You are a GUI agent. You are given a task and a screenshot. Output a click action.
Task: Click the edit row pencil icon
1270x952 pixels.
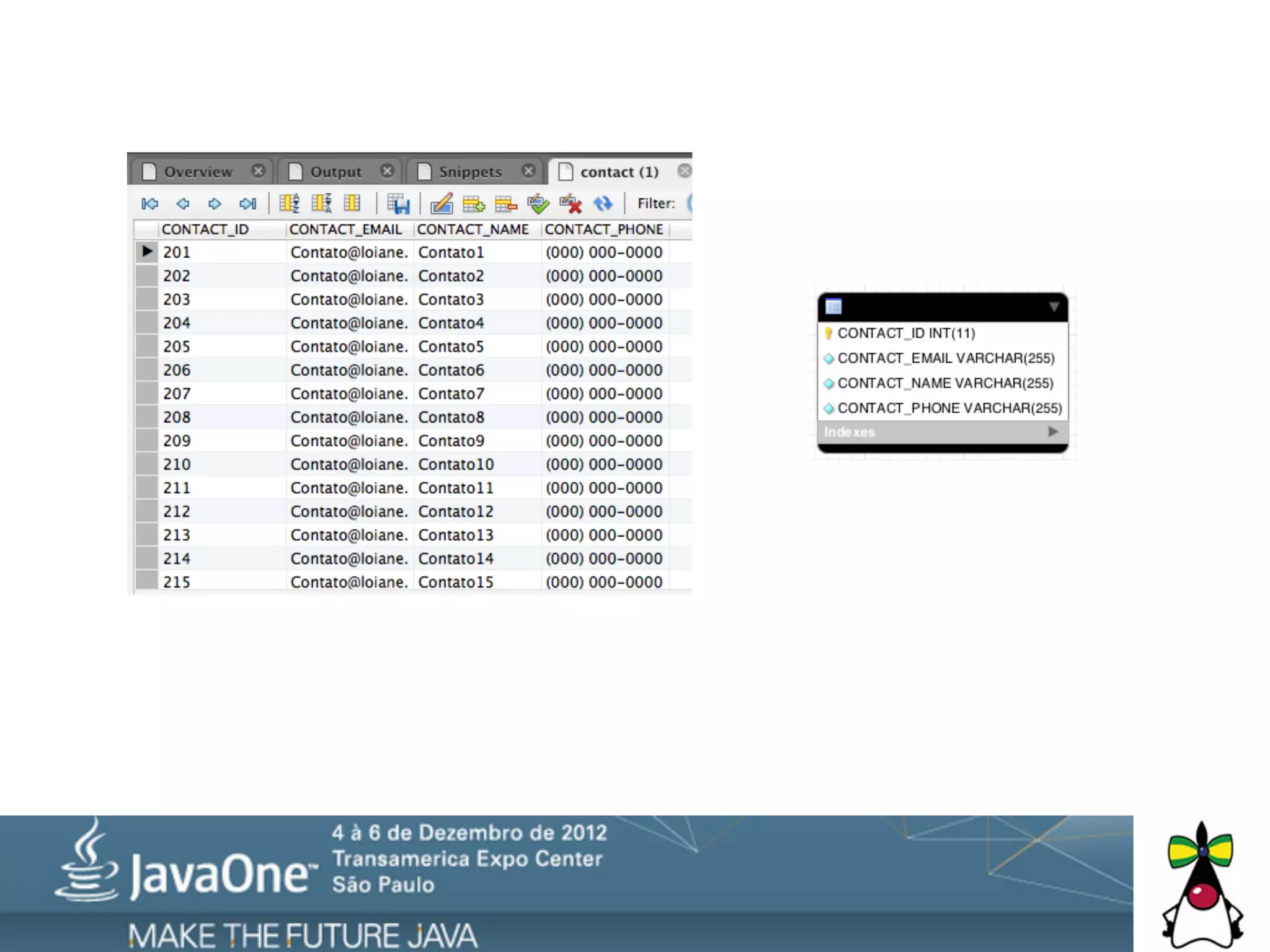coord(442,203)
